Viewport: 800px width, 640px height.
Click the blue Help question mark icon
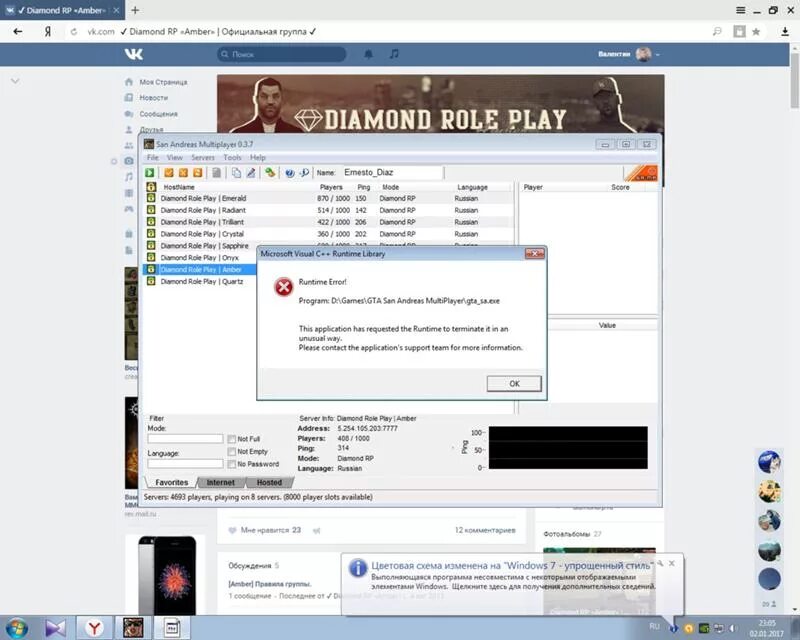coord(290,173)
